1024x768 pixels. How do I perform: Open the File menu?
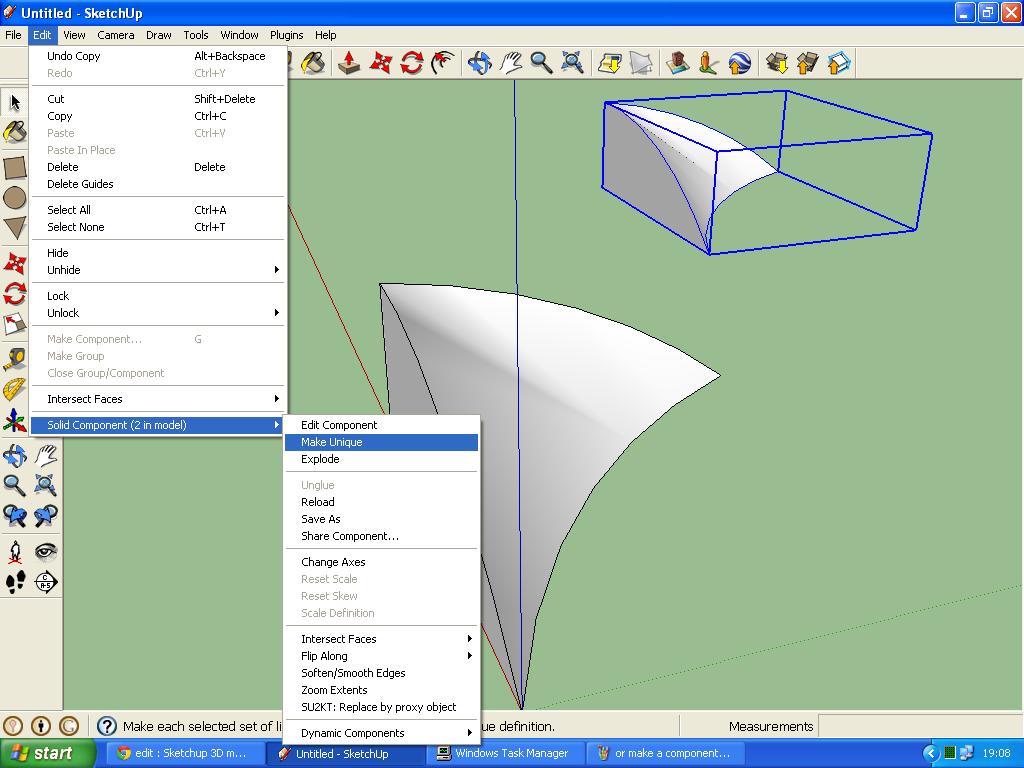pos(13,35)
